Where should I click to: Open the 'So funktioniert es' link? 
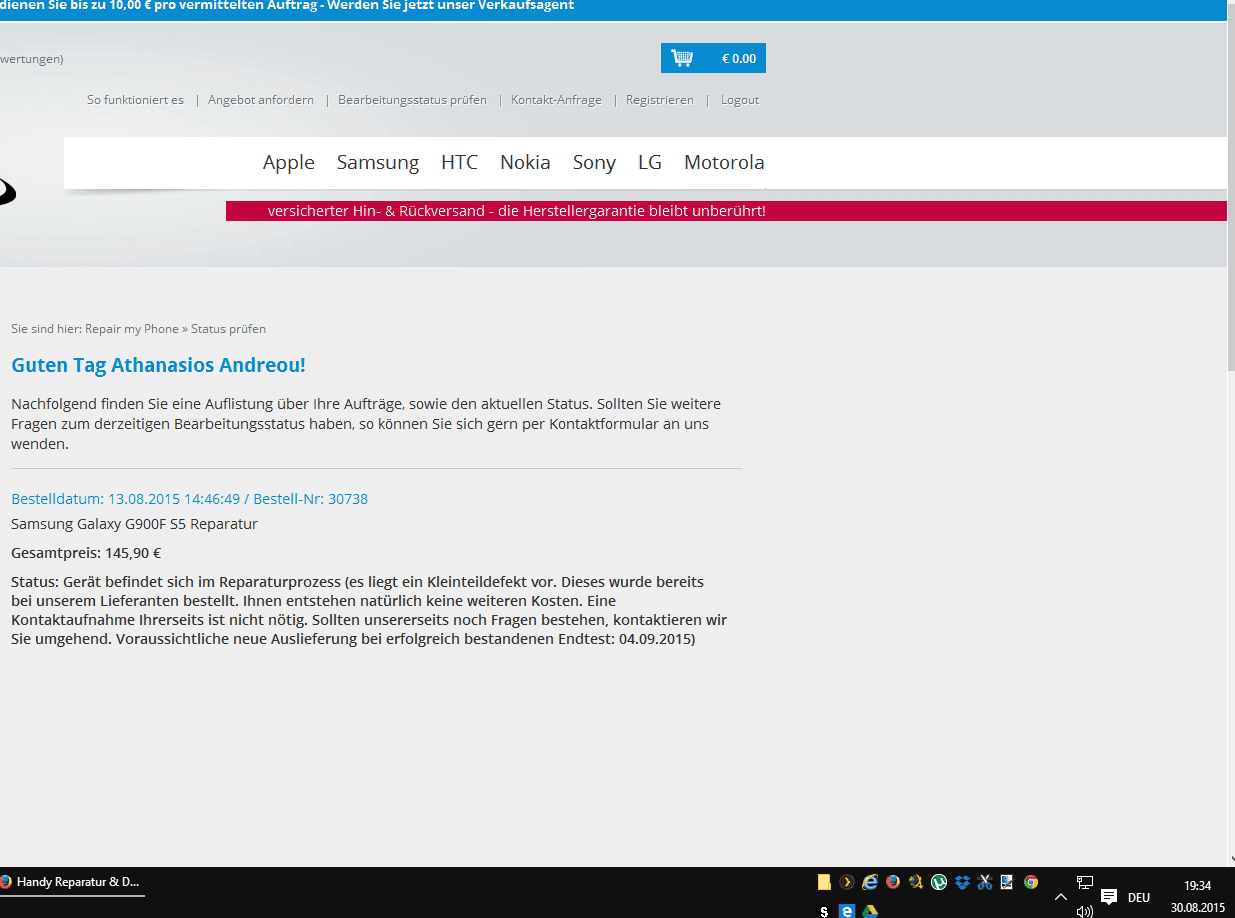[135, 100]
